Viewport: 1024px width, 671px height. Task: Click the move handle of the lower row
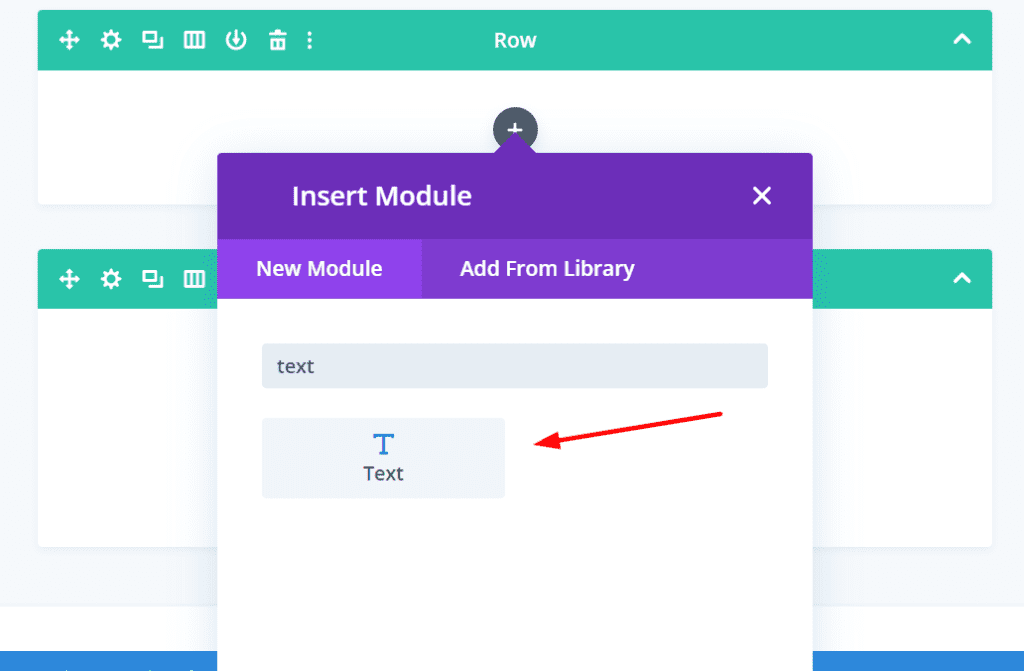69,279
